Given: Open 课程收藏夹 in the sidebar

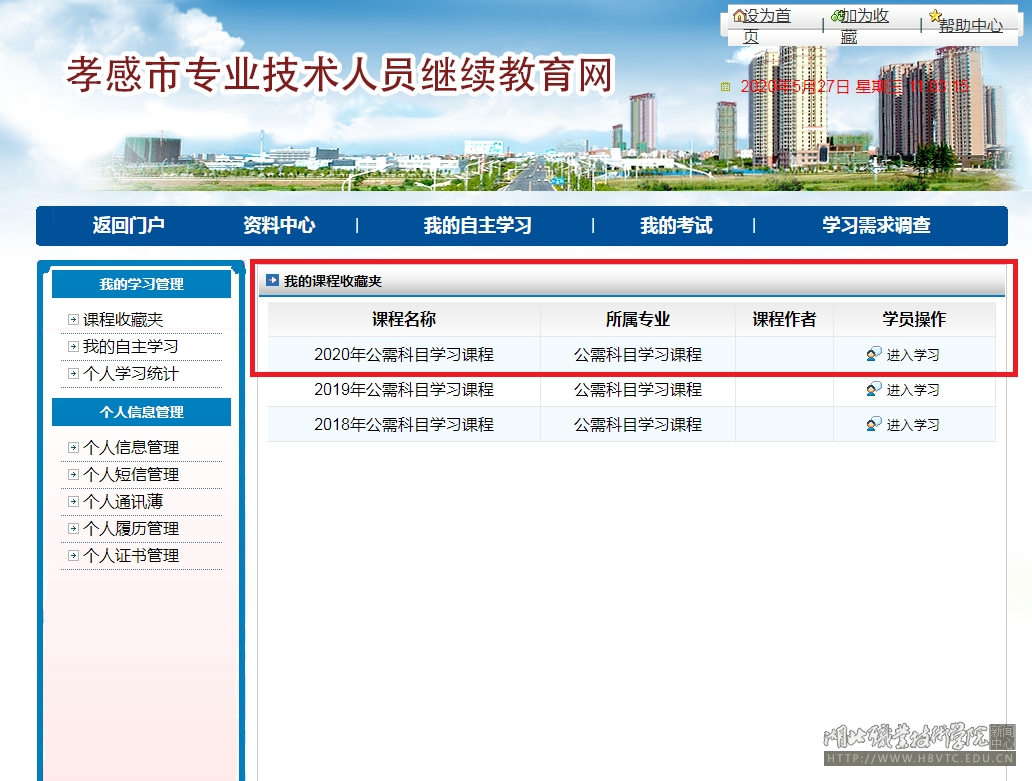Looking at the screenshot, I should tap(122, 320).
